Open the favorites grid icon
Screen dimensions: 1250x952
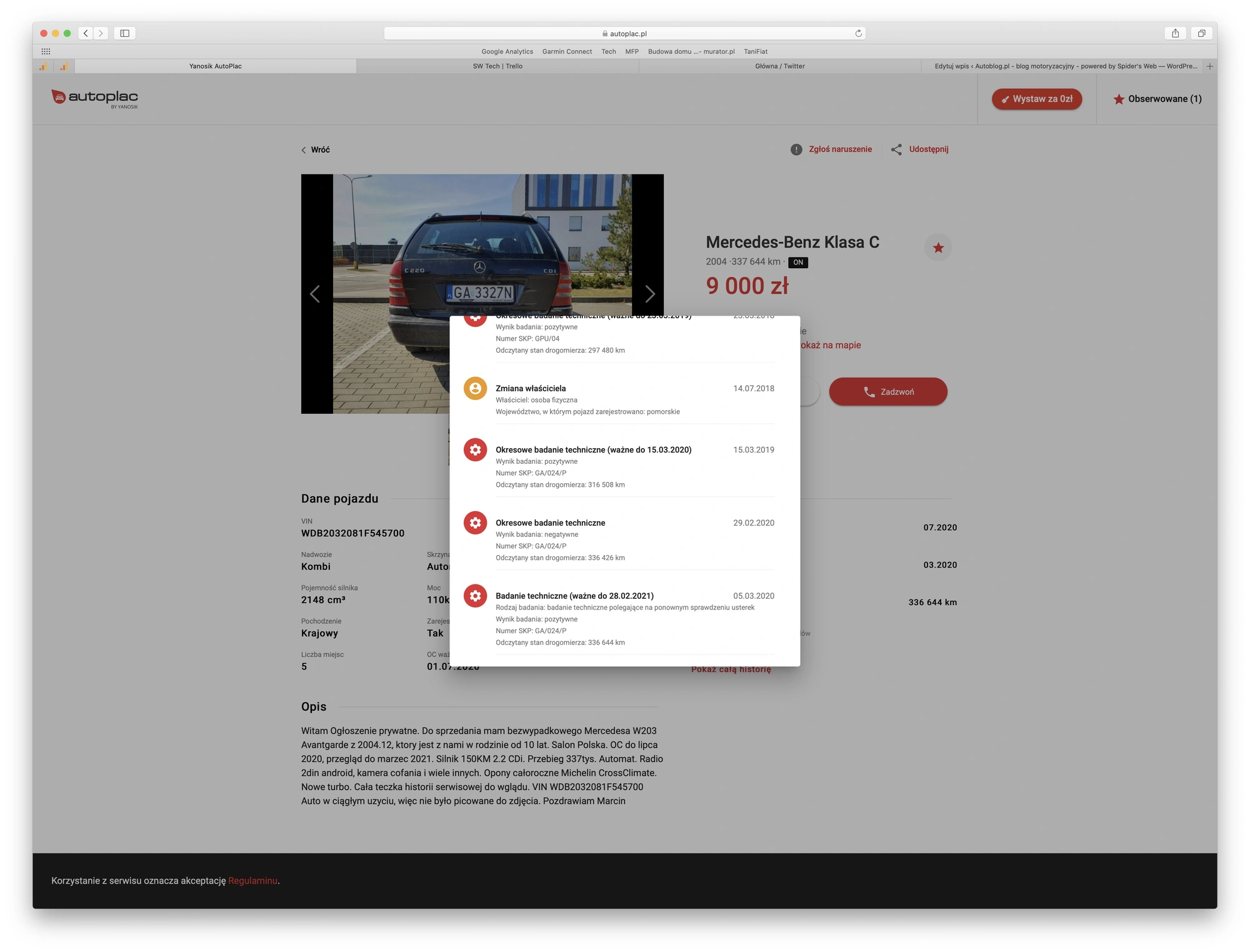[46, 51]
